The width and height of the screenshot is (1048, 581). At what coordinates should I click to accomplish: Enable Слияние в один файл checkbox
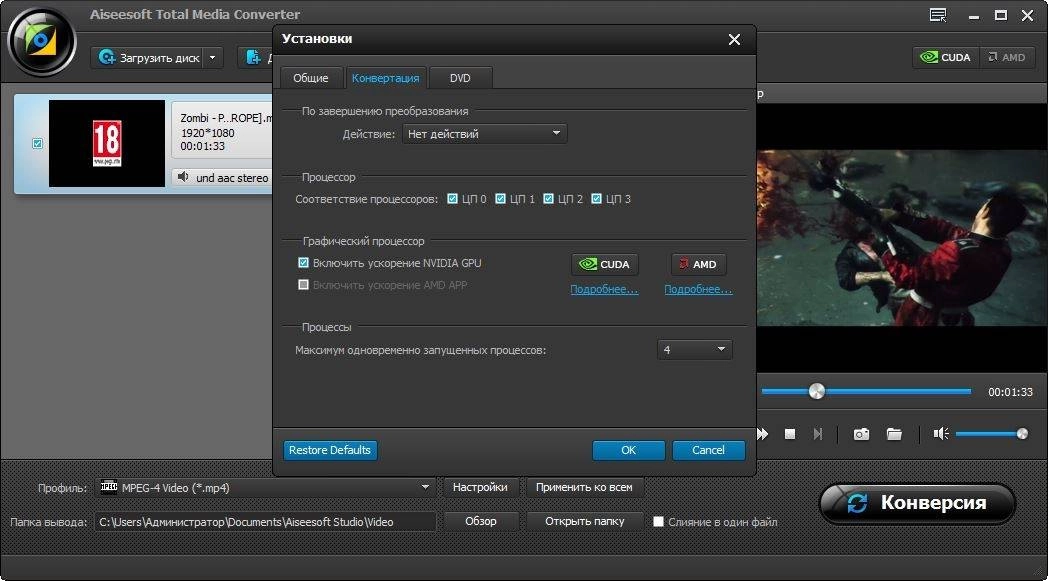coord(658,521)
